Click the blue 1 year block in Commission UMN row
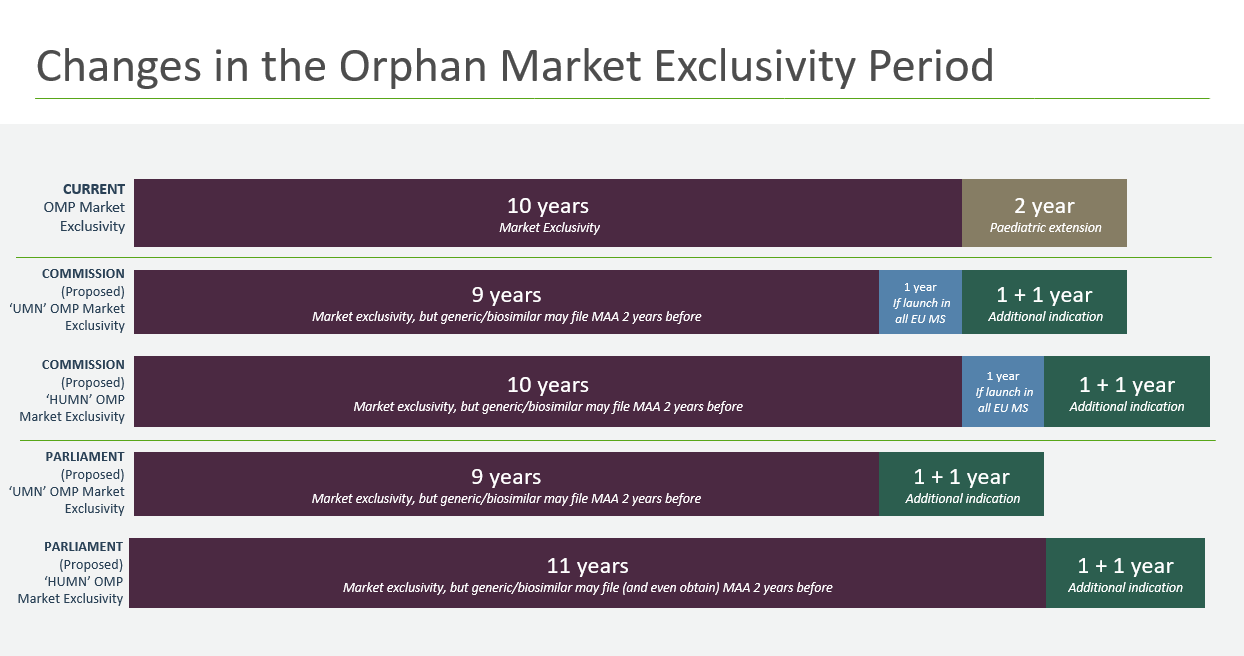This screenshot has height=656, width=1244. click(920, 302)
